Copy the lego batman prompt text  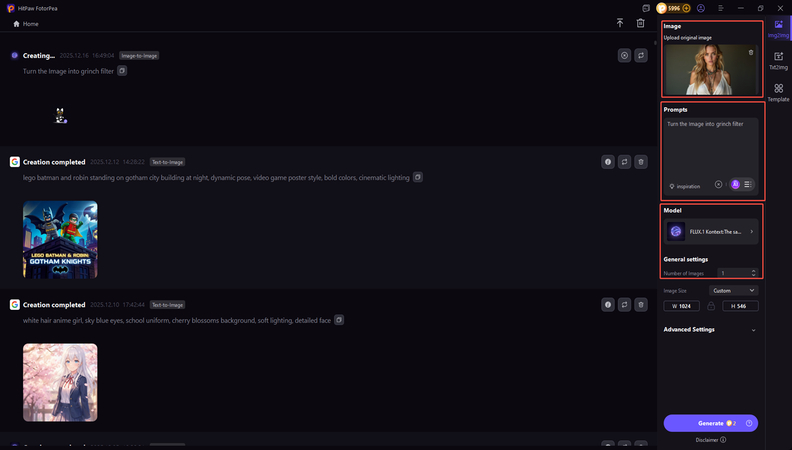coord(418,177)
